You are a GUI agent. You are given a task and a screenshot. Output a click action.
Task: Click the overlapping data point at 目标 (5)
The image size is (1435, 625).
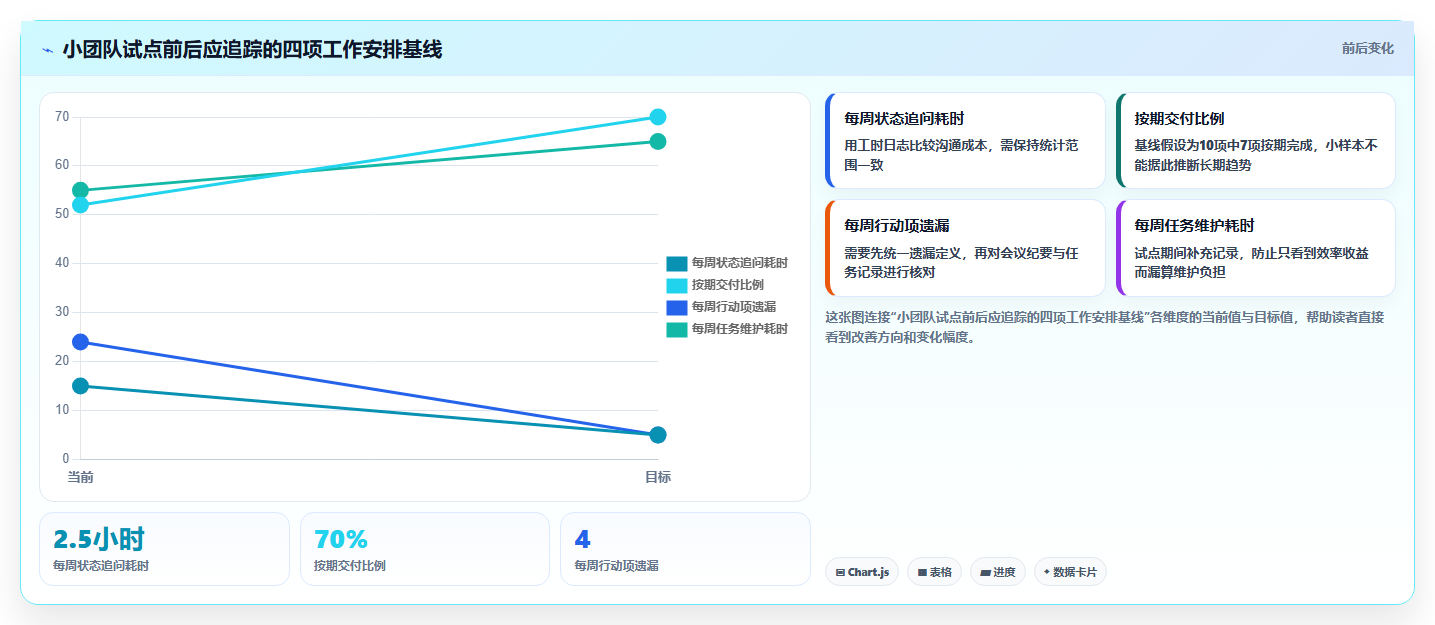point(658,435)
